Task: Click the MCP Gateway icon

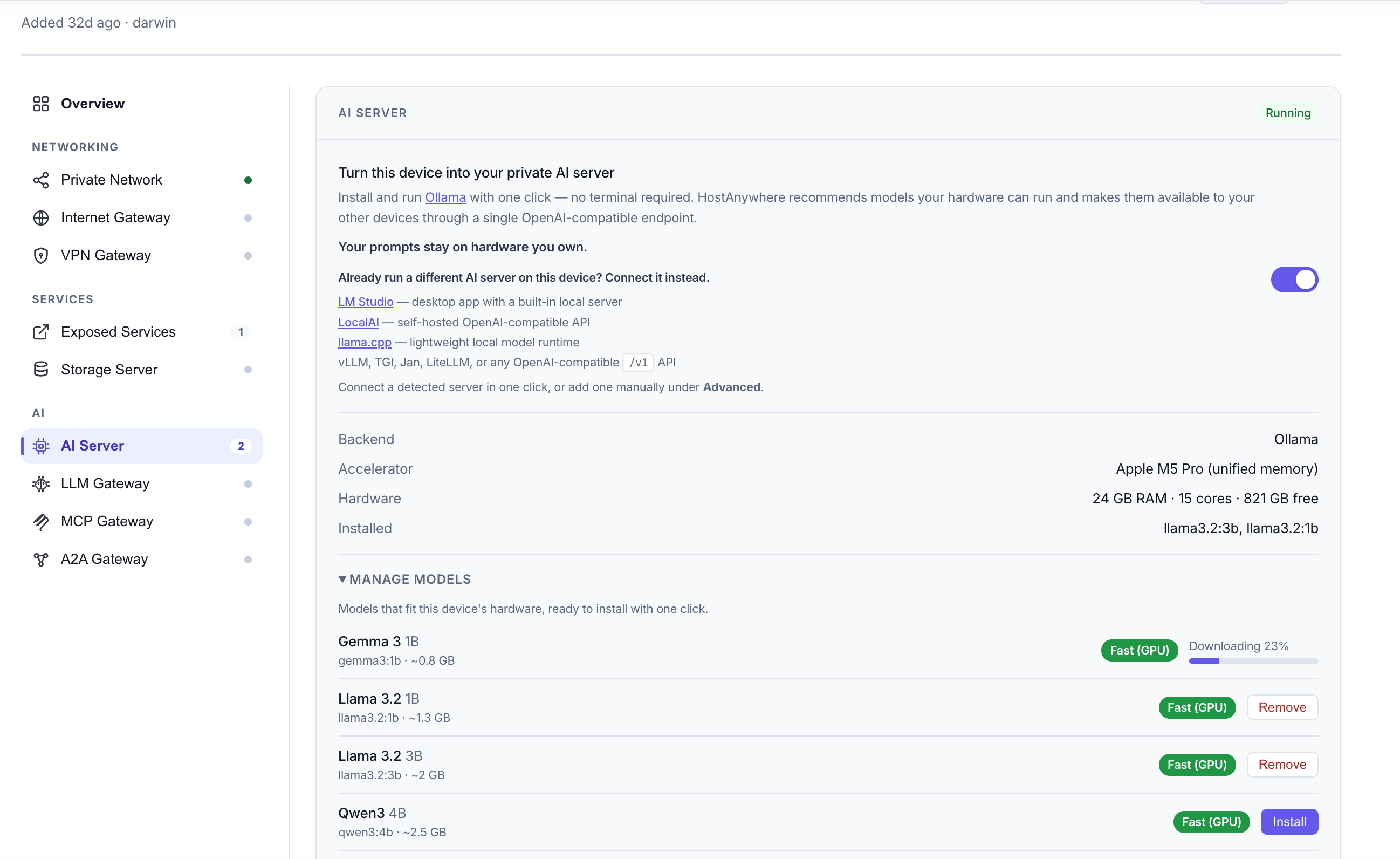Action: [x=41, y=522]
